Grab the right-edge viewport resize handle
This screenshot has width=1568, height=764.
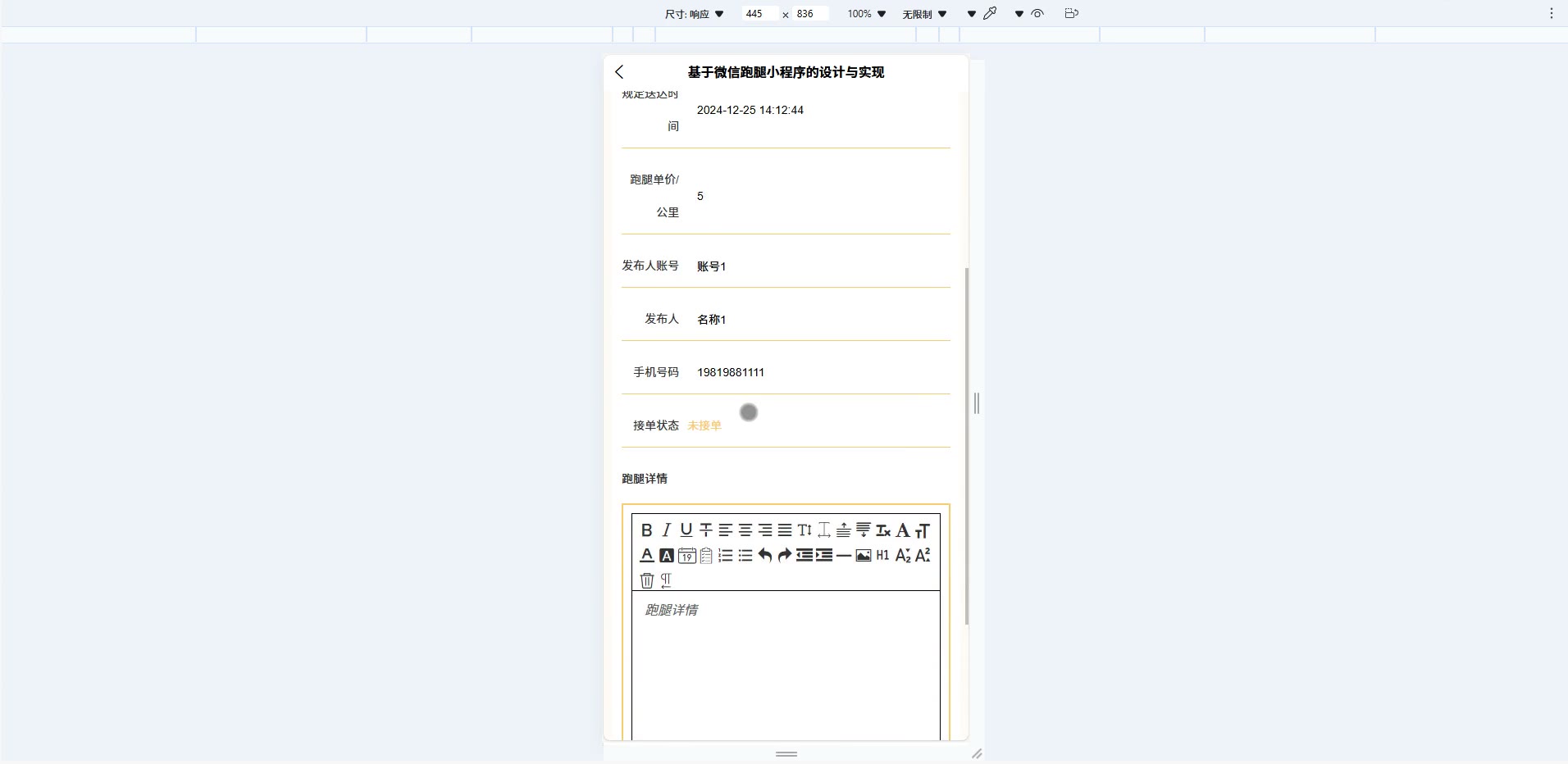tap(977, 403)
